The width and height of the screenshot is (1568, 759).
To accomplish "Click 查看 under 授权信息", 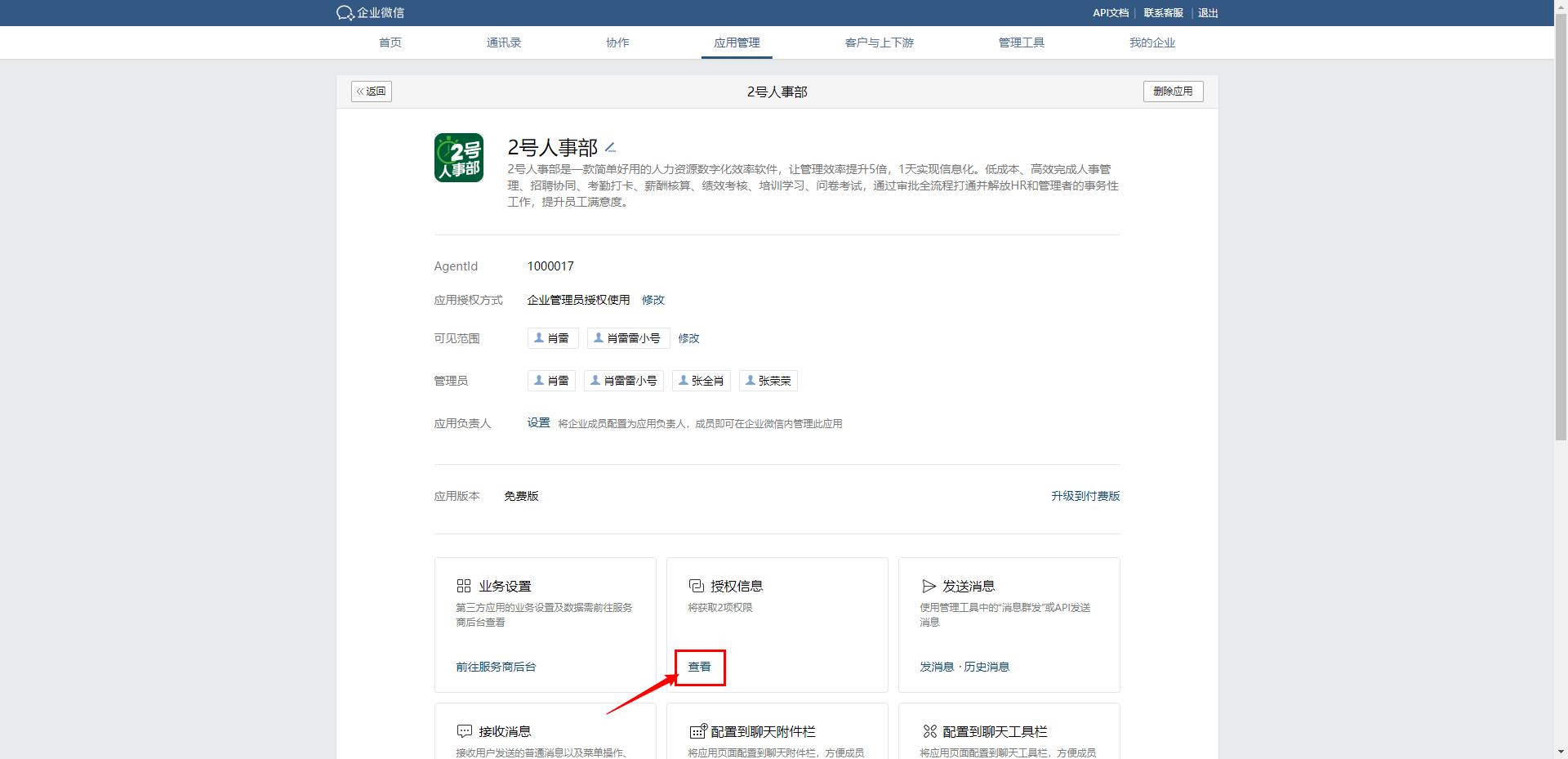I will tap(699, 667).
